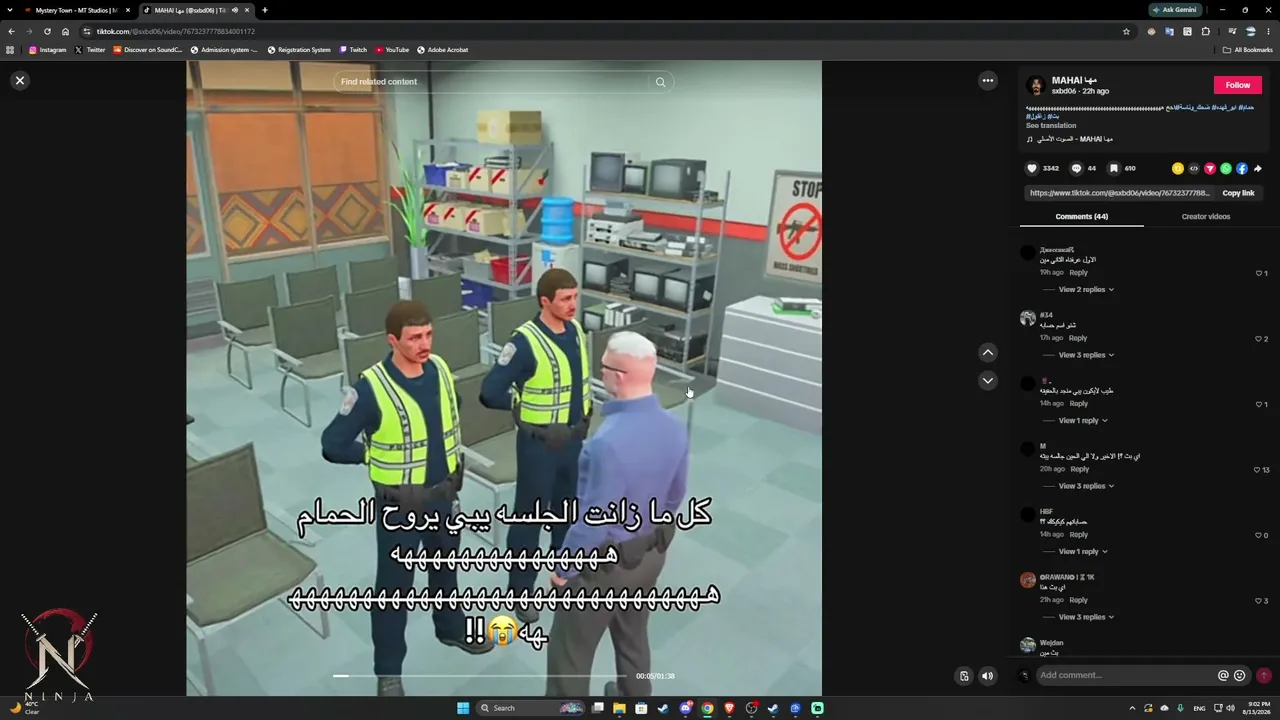This screenshot has height=720, width=1280.
Task: Open comments via the speech bubble icon
Action: [x=1076, y=168]
